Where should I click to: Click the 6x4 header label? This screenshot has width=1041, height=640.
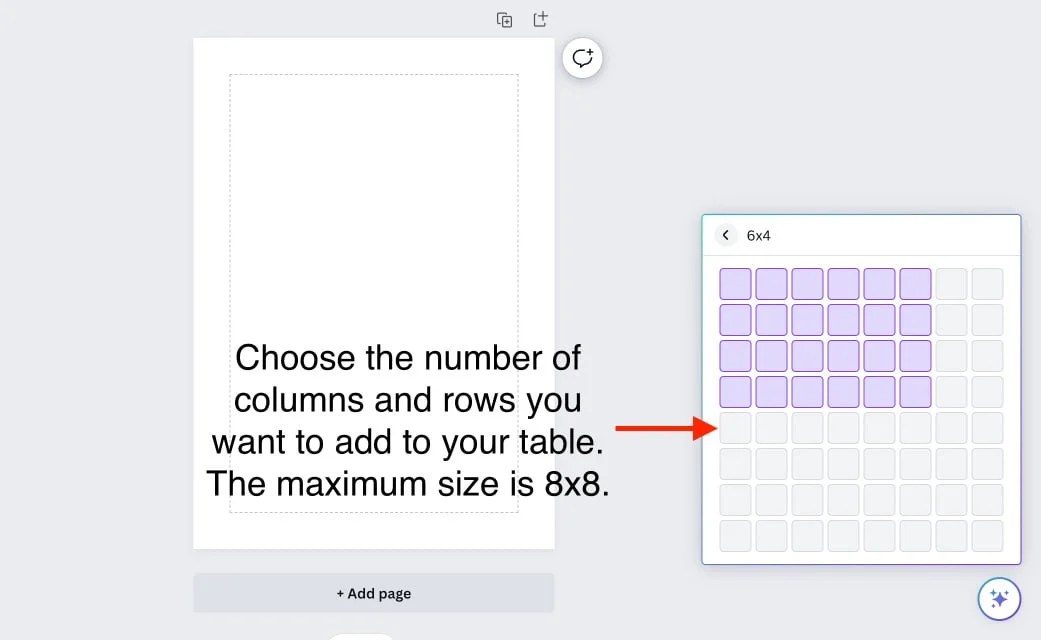758,235
